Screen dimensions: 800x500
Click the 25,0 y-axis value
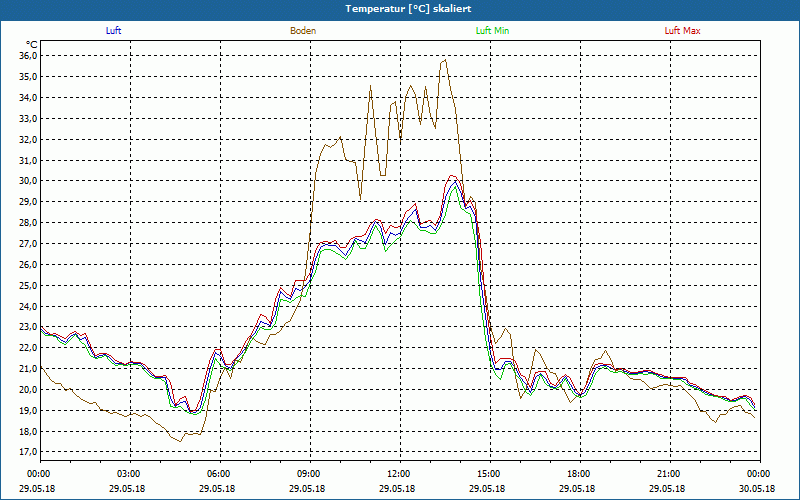point(28,285)
